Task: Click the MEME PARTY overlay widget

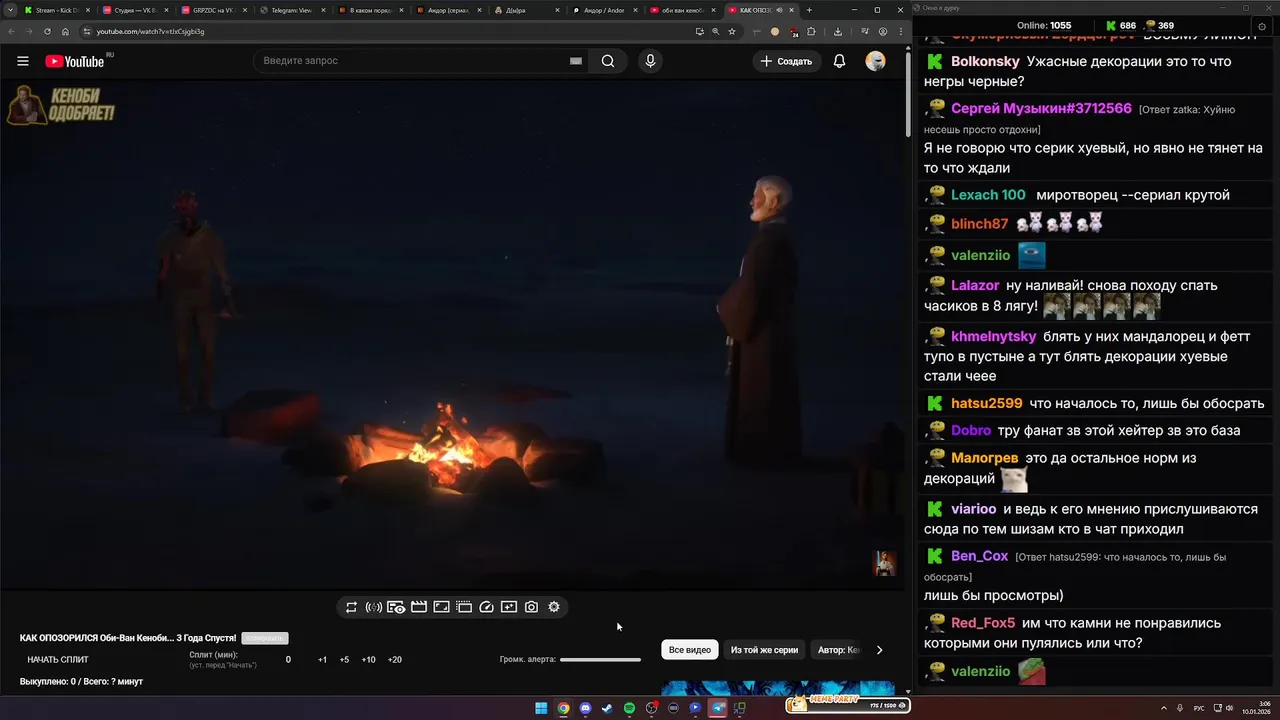Action: tap(848, 704)
